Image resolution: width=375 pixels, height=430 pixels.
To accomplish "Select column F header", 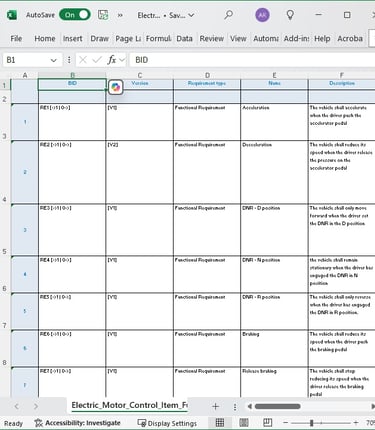I will click(342, 75).
